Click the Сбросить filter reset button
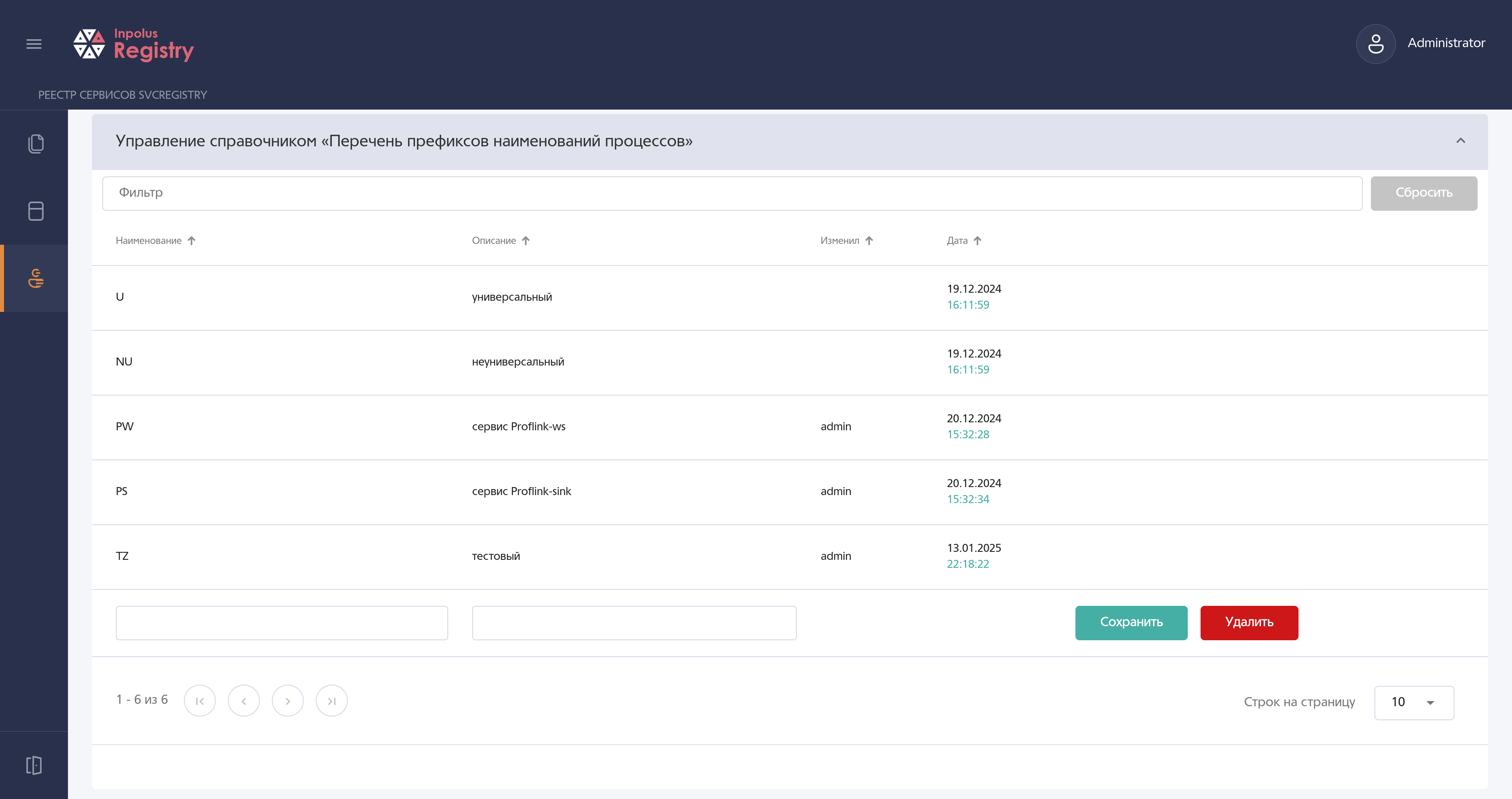 1423,193
